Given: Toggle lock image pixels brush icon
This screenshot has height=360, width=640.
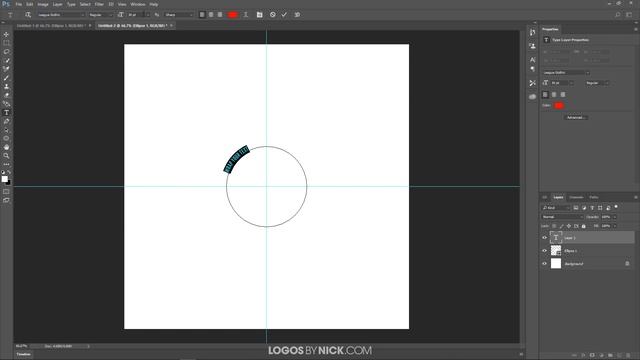Looking at the screenshot, I should [x=561, y=226].
